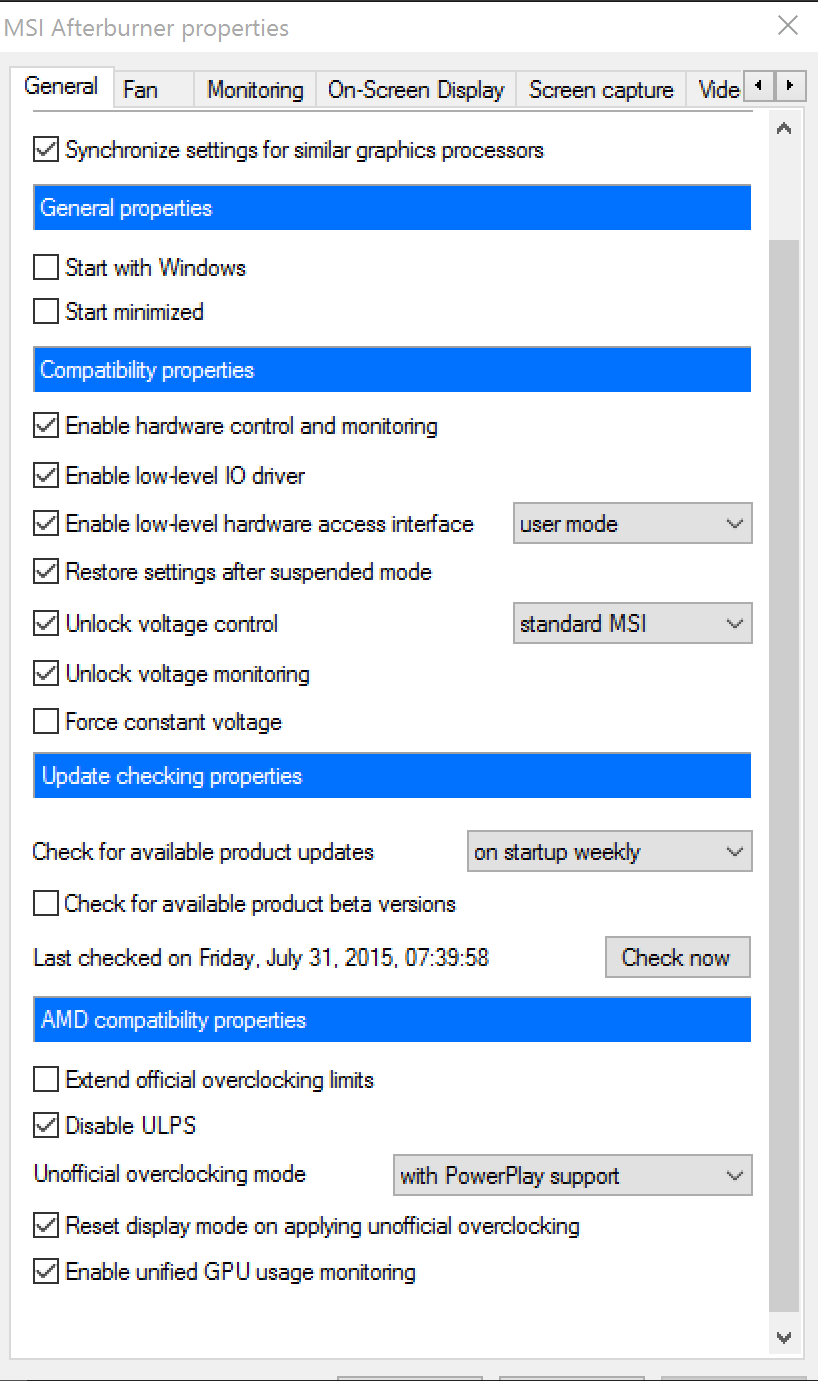Click the scrollbar up arrow
818x1381 pixels.
click(784, 129)
